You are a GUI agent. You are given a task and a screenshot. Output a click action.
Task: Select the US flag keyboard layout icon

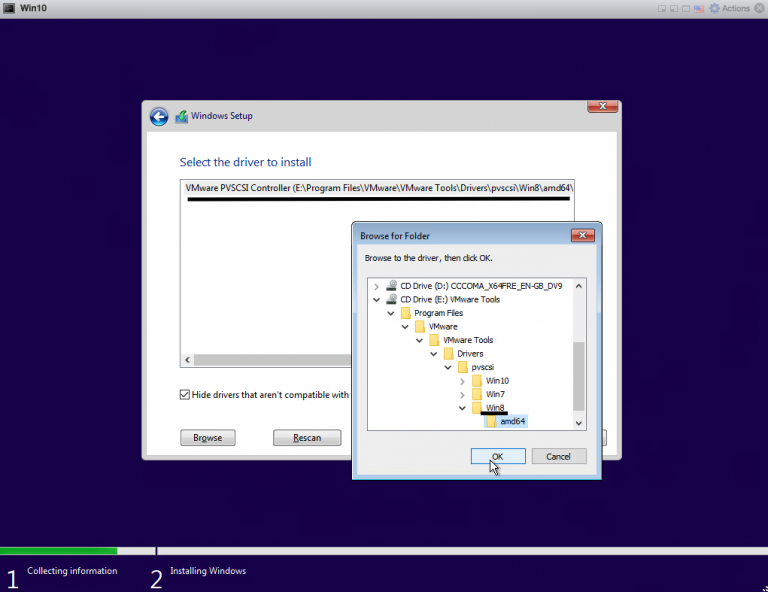pyautogui.click(x=699, y=8)
